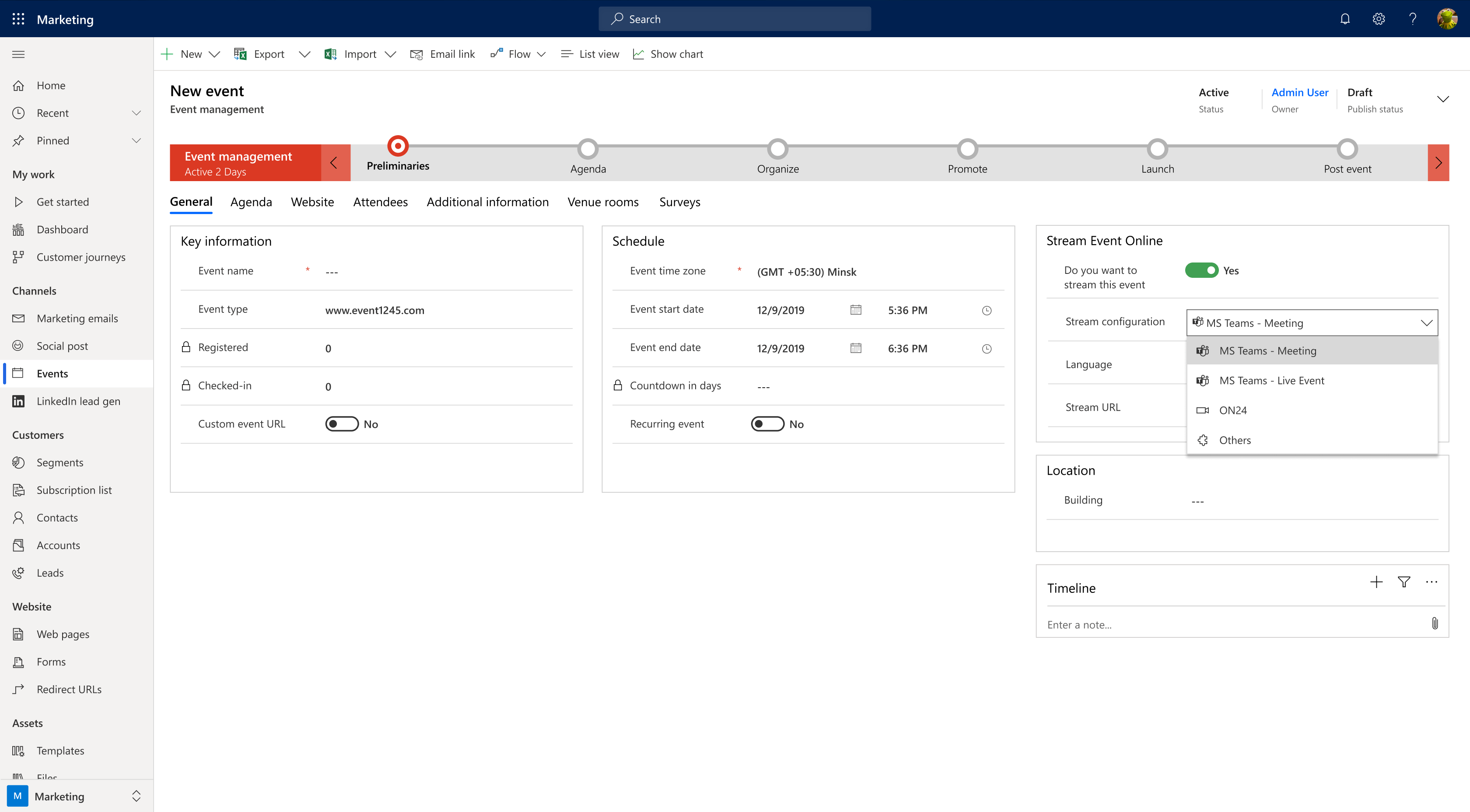The width and height of the screenshot is (1470, 812).
Task: Click the Import button
Action: point(357,53)
